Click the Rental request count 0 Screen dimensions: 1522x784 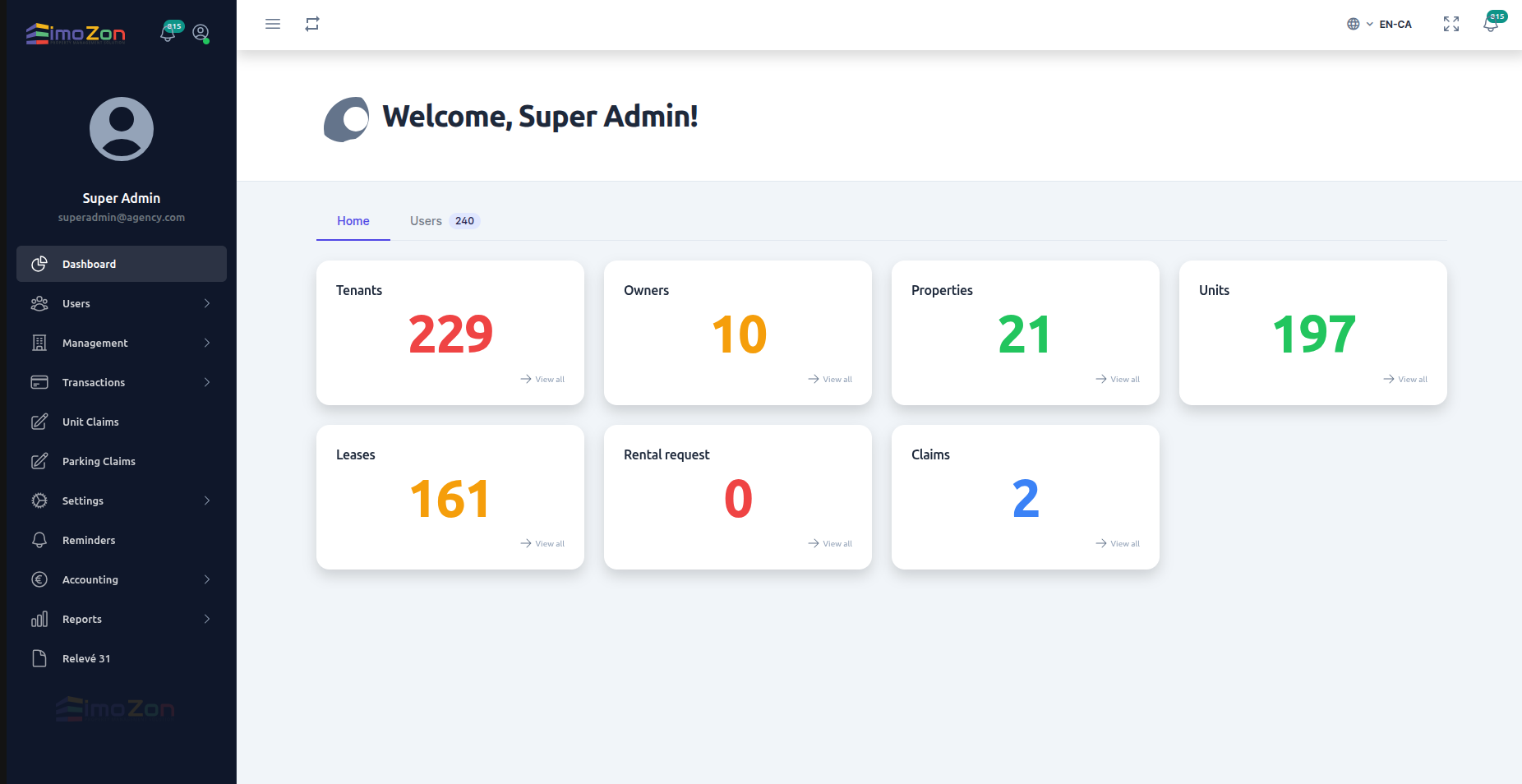738,499
